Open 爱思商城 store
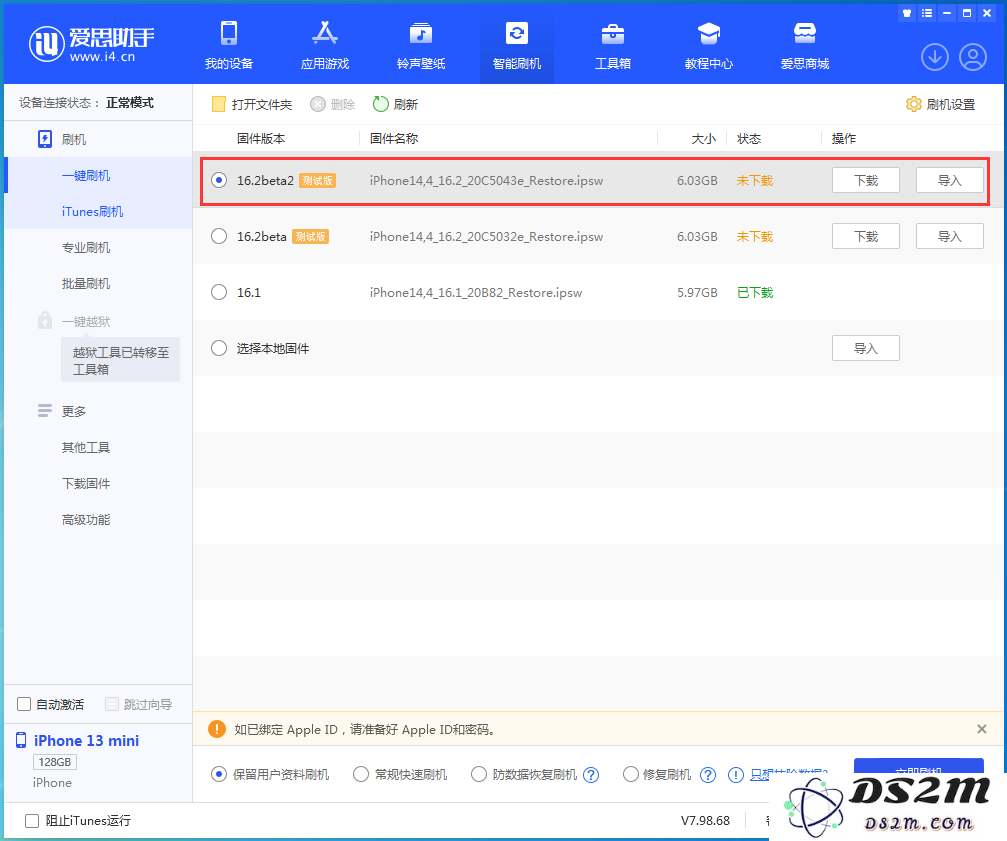Screen dimensions: 1007x841 (x=805, y=44)
